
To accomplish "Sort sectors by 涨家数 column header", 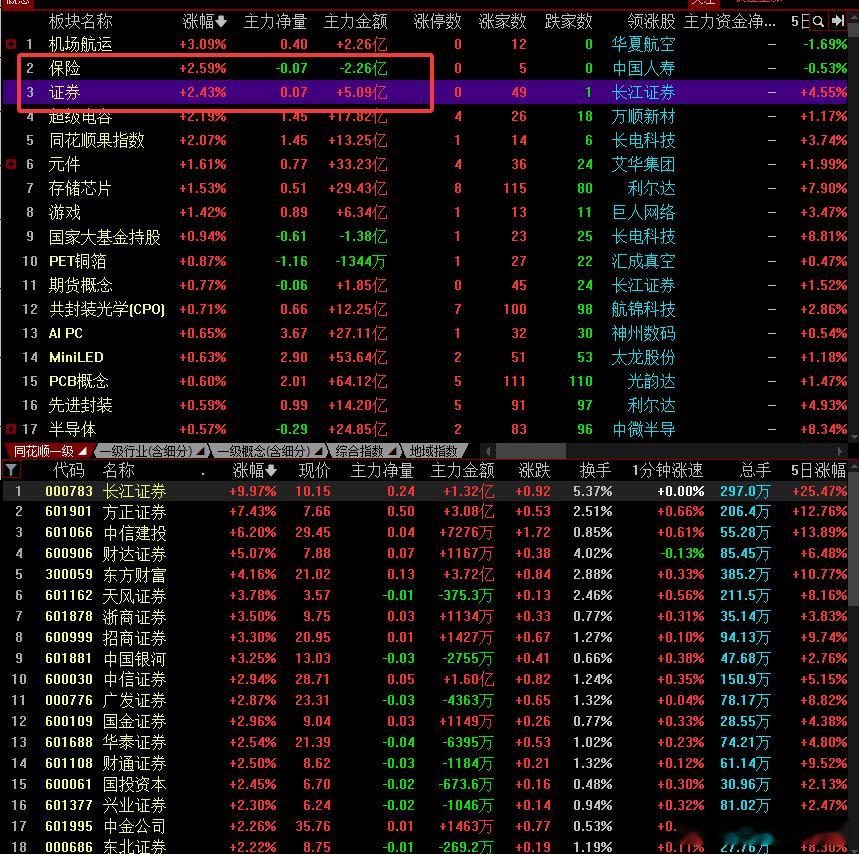I will 502,21.
